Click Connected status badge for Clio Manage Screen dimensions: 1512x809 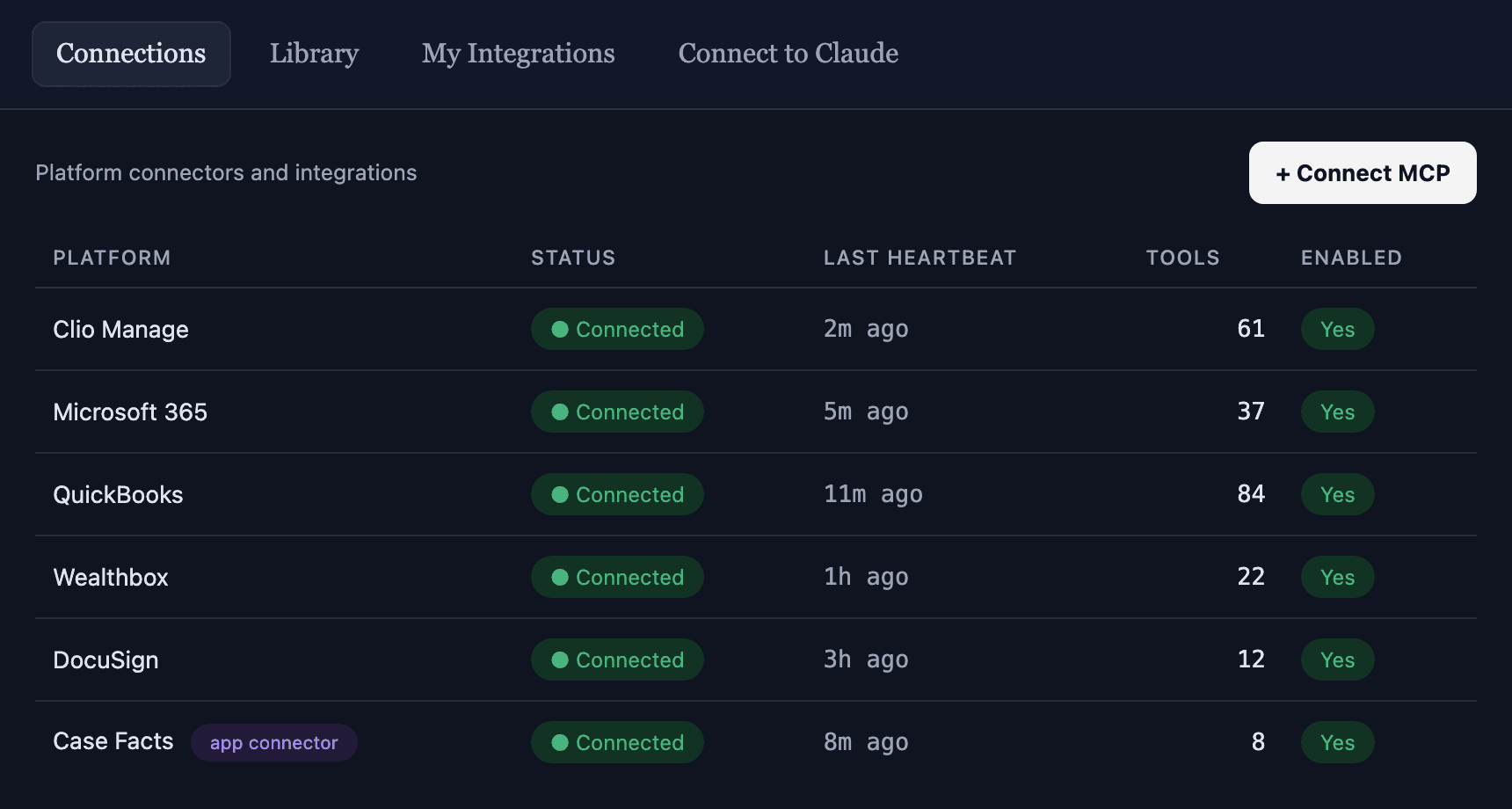point(617,329)
